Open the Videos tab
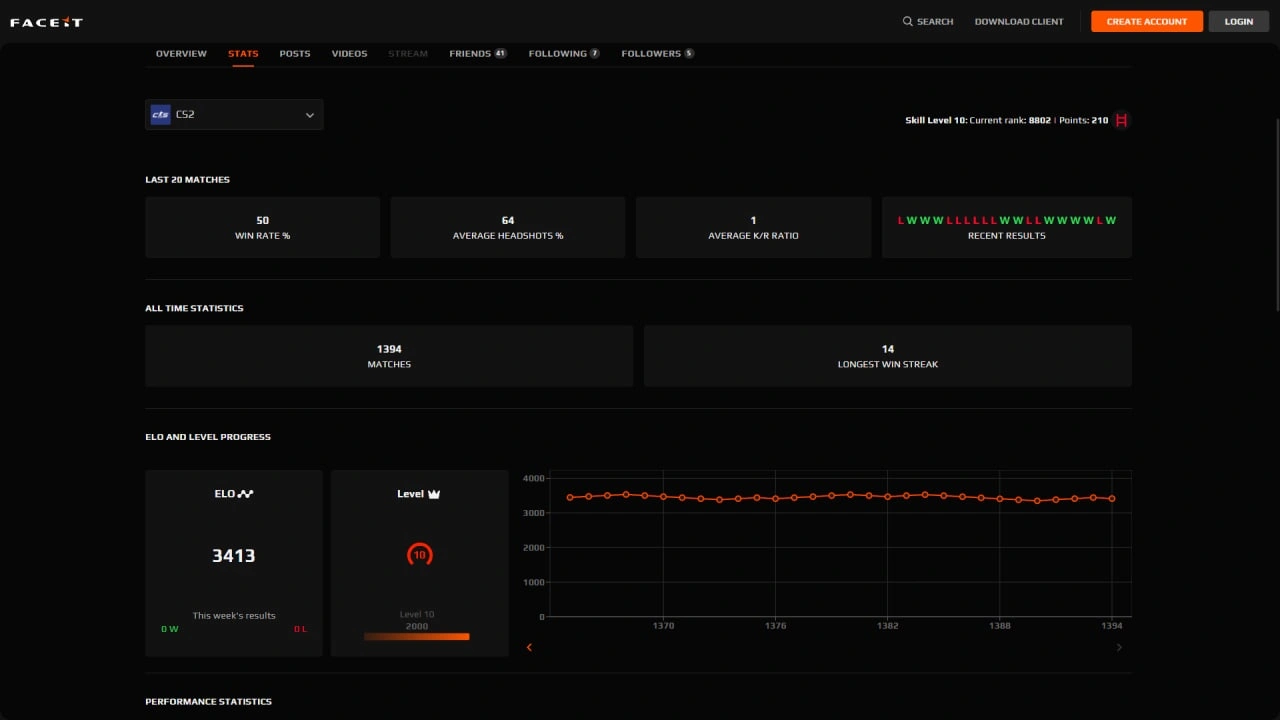Image resolution: width=1280 pixels, height=720 pixels. tap(349, 54)
